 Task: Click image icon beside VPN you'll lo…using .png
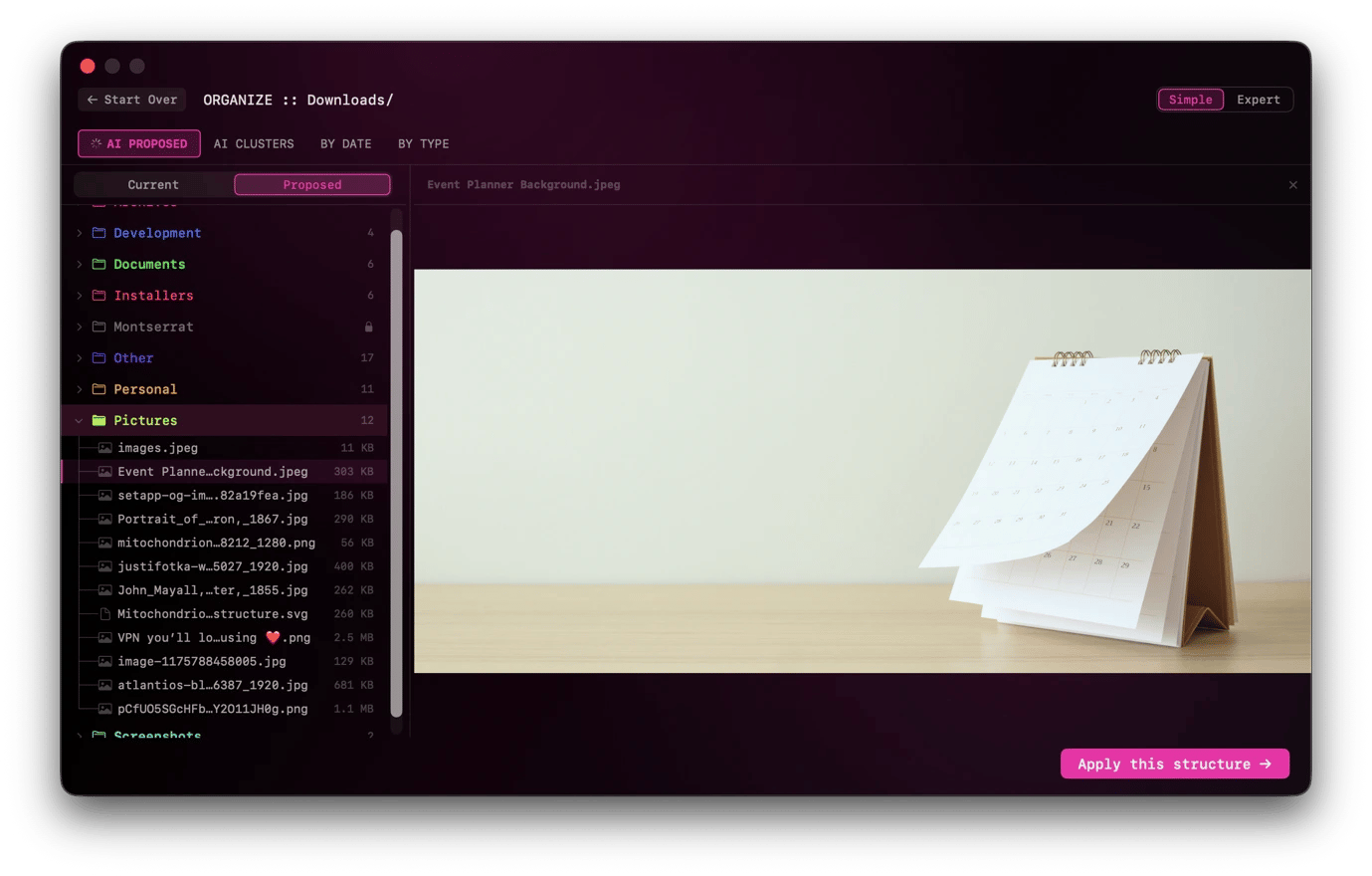(104, 637)
